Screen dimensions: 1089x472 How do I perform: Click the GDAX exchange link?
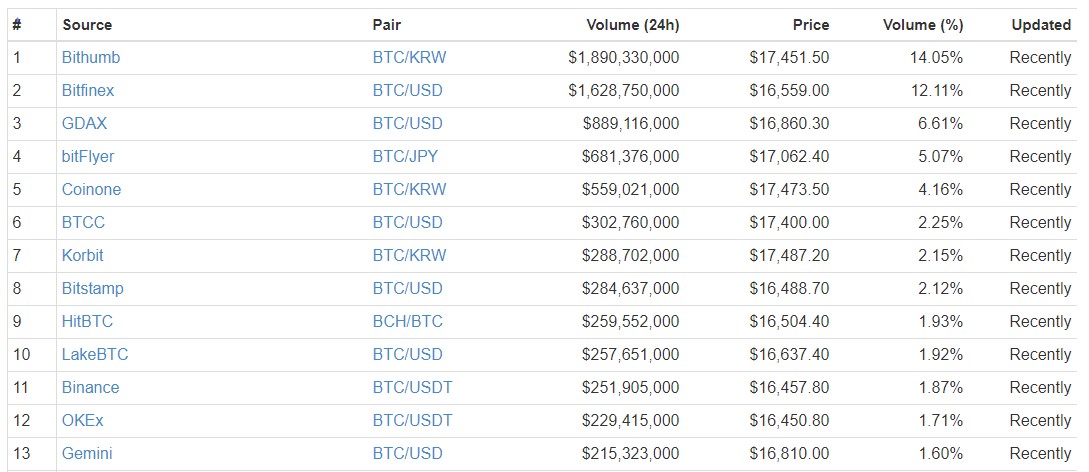(84, 124)
